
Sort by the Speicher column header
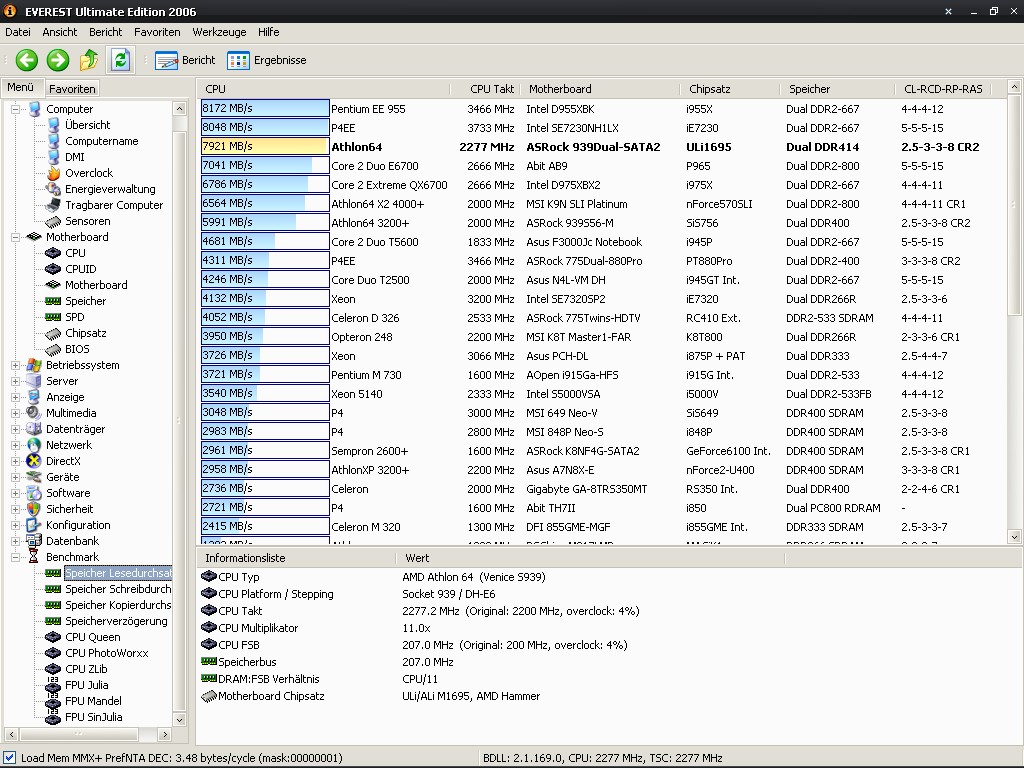pos(837,89)
